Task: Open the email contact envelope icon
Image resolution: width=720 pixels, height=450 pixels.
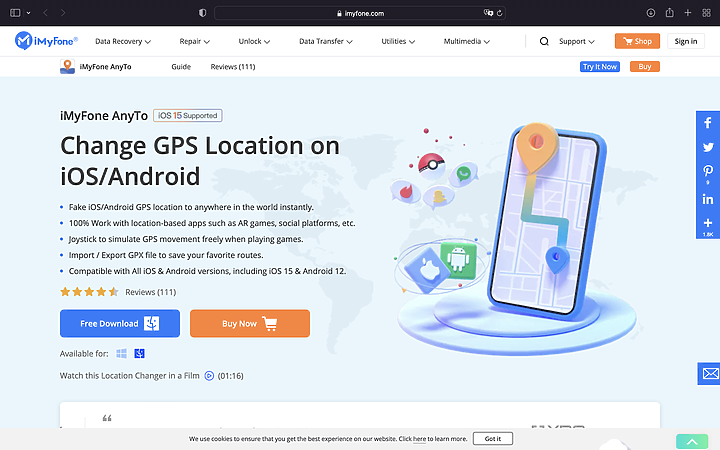Action: [x=710, y=373]
